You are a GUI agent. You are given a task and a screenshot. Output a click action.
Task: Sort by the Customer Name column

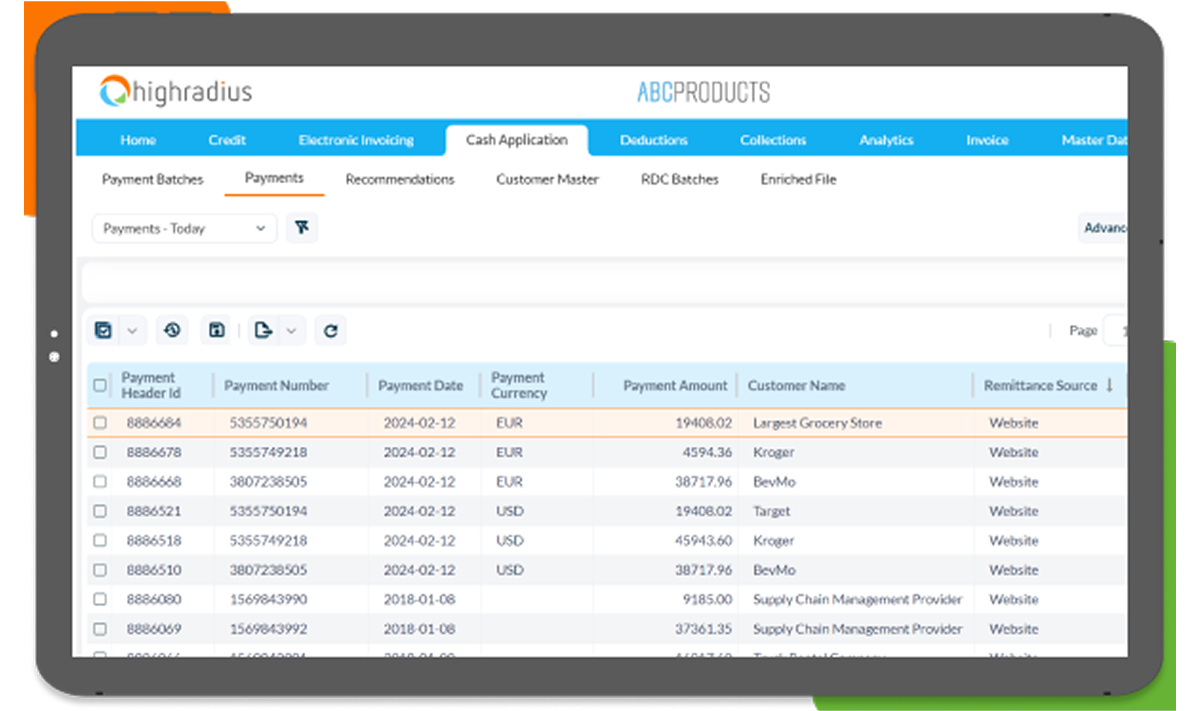coord(796,385)
